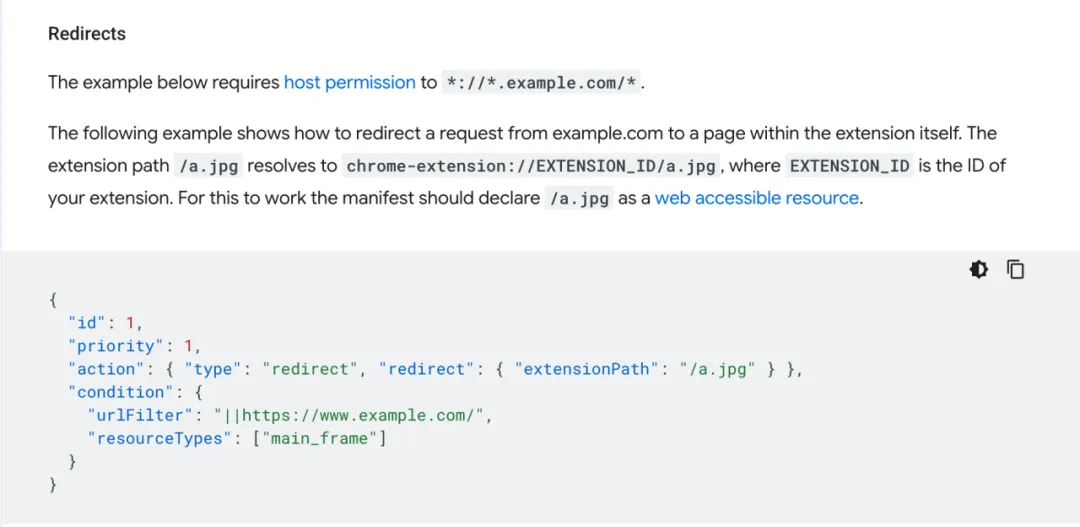Click the *://*.example.com/* inline code
The width and height of the screenshot is (1080, 527).
tap(542, 84)
